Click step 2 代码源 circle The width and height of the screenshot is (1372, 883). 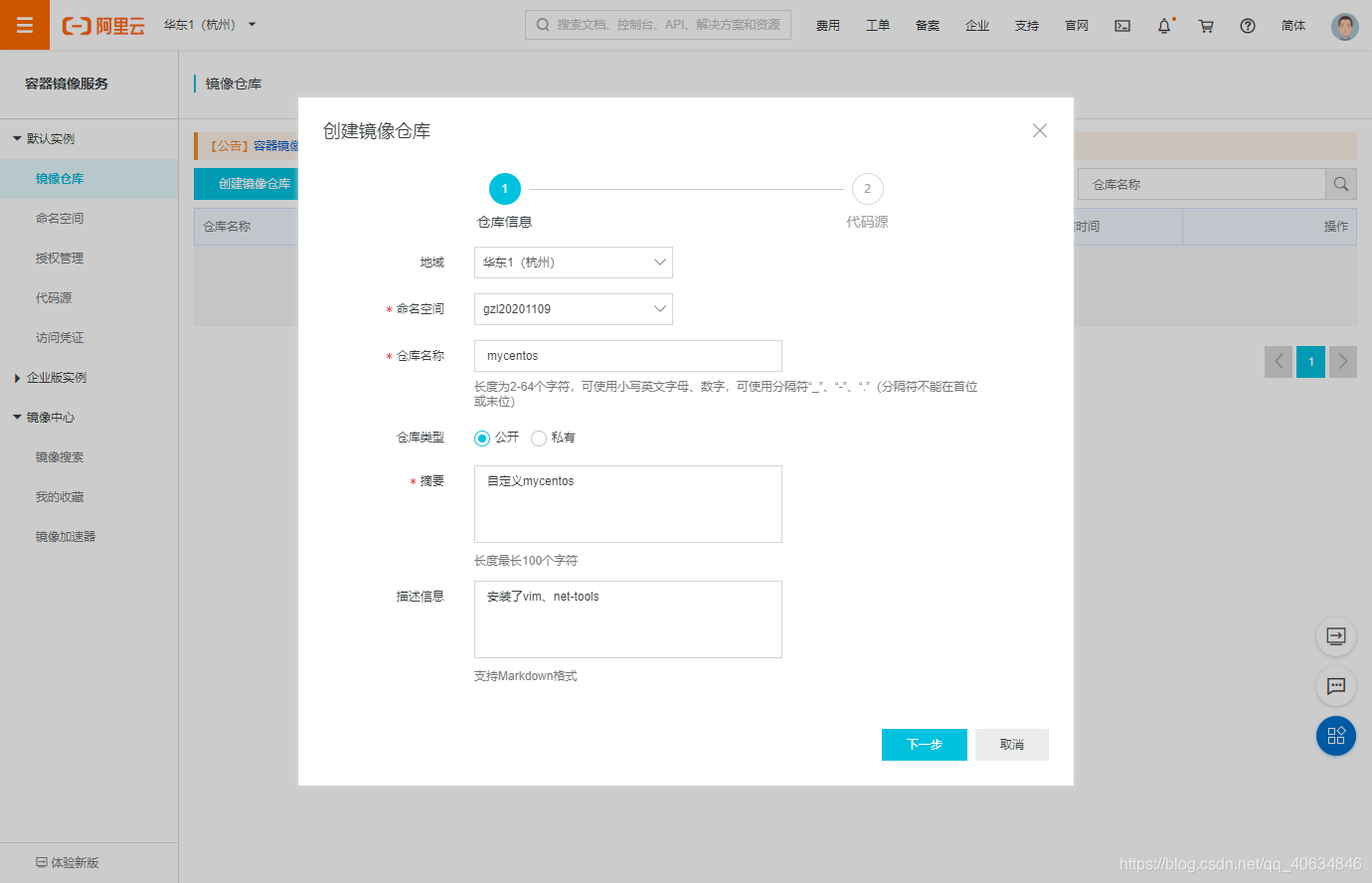pyautogui.click(x=868, y=189)
